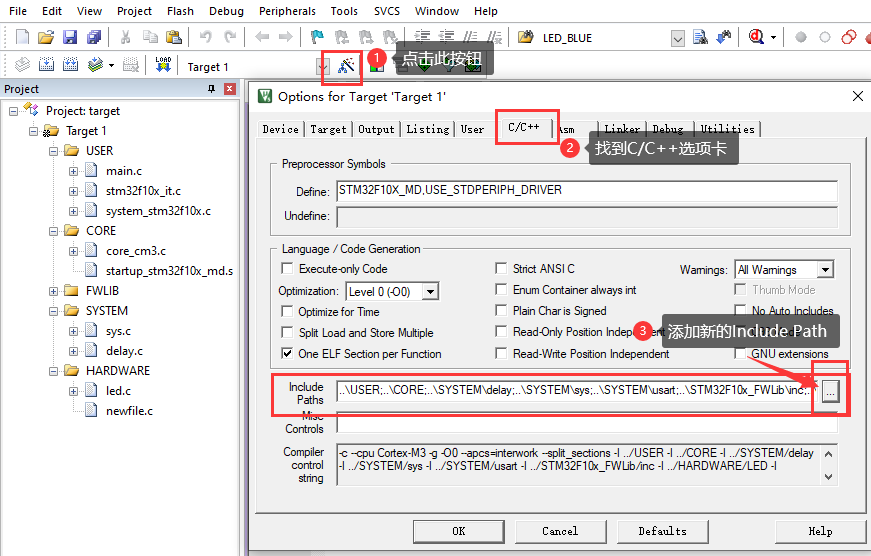The image size is (871, 556).
Task: Click the Save All icon
Action: [x=94, y=37]
